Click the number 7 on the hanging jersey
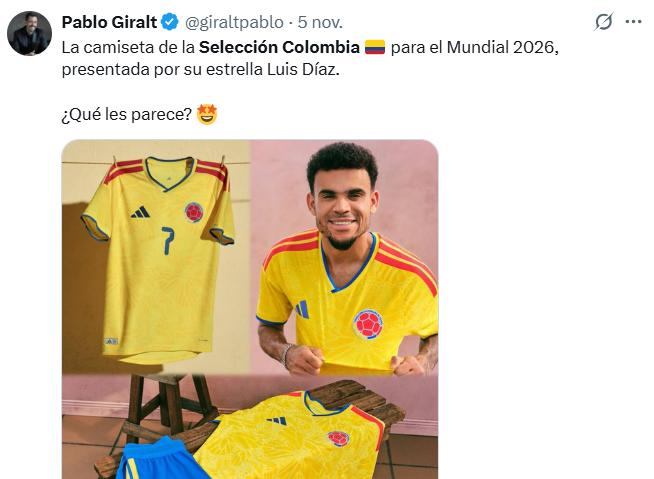654x479 pixels. (168, 241)
